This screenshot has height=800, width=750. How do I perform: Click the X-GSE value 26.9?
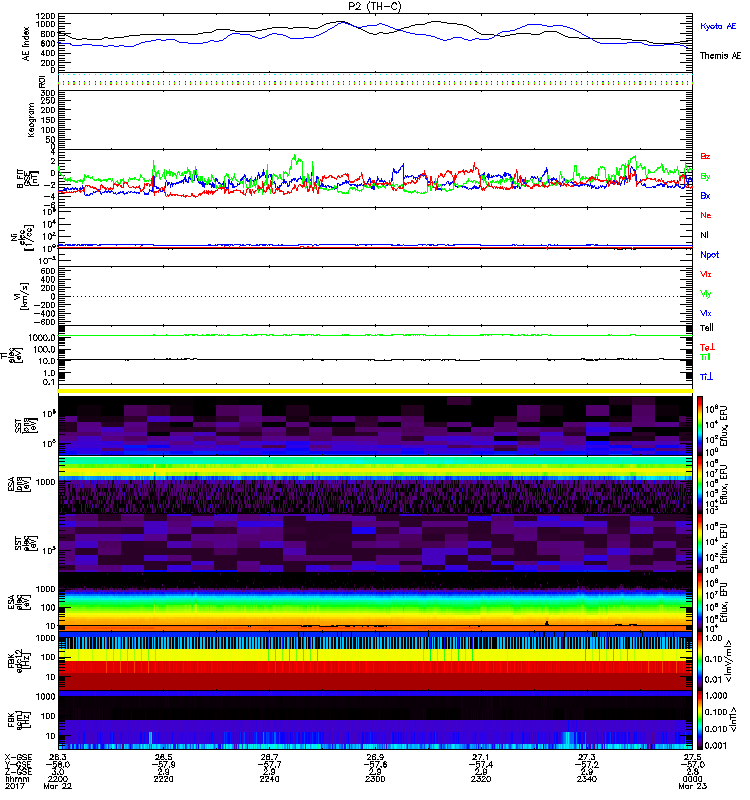click(x=375, y=757)
